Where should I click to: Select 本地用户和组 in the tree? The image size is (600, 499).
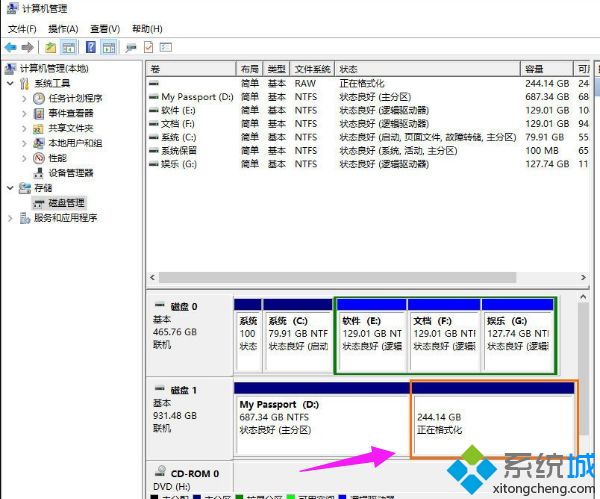[75, 143]
